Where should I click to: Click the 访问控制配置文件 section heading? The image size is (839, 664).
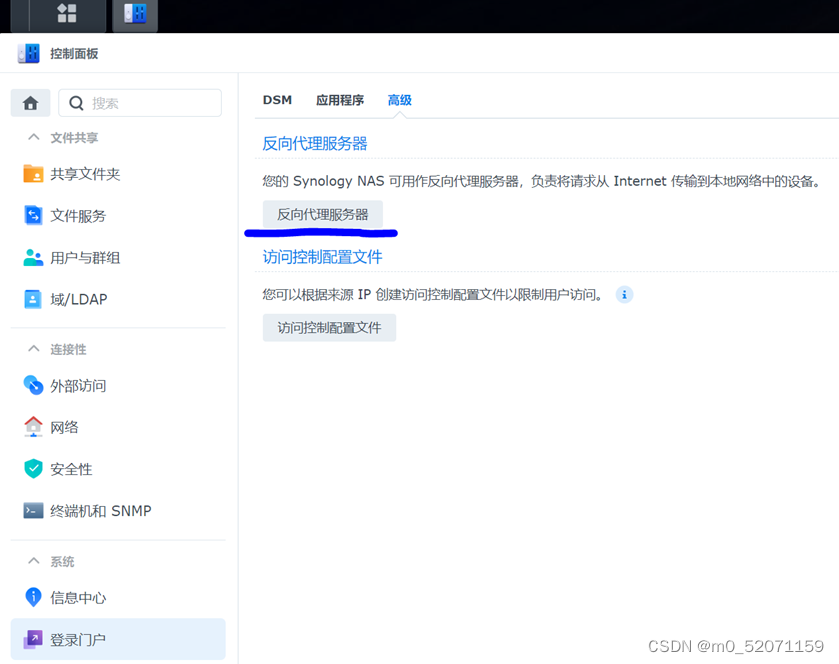pos(322,257)
